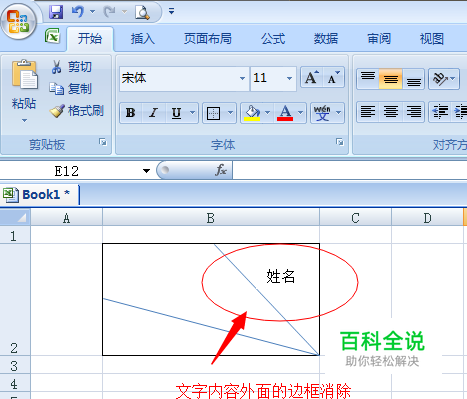The width and height of the screenshot is (467, 399).
Task: Cut selection with the scissors icon
Action: 56,67
